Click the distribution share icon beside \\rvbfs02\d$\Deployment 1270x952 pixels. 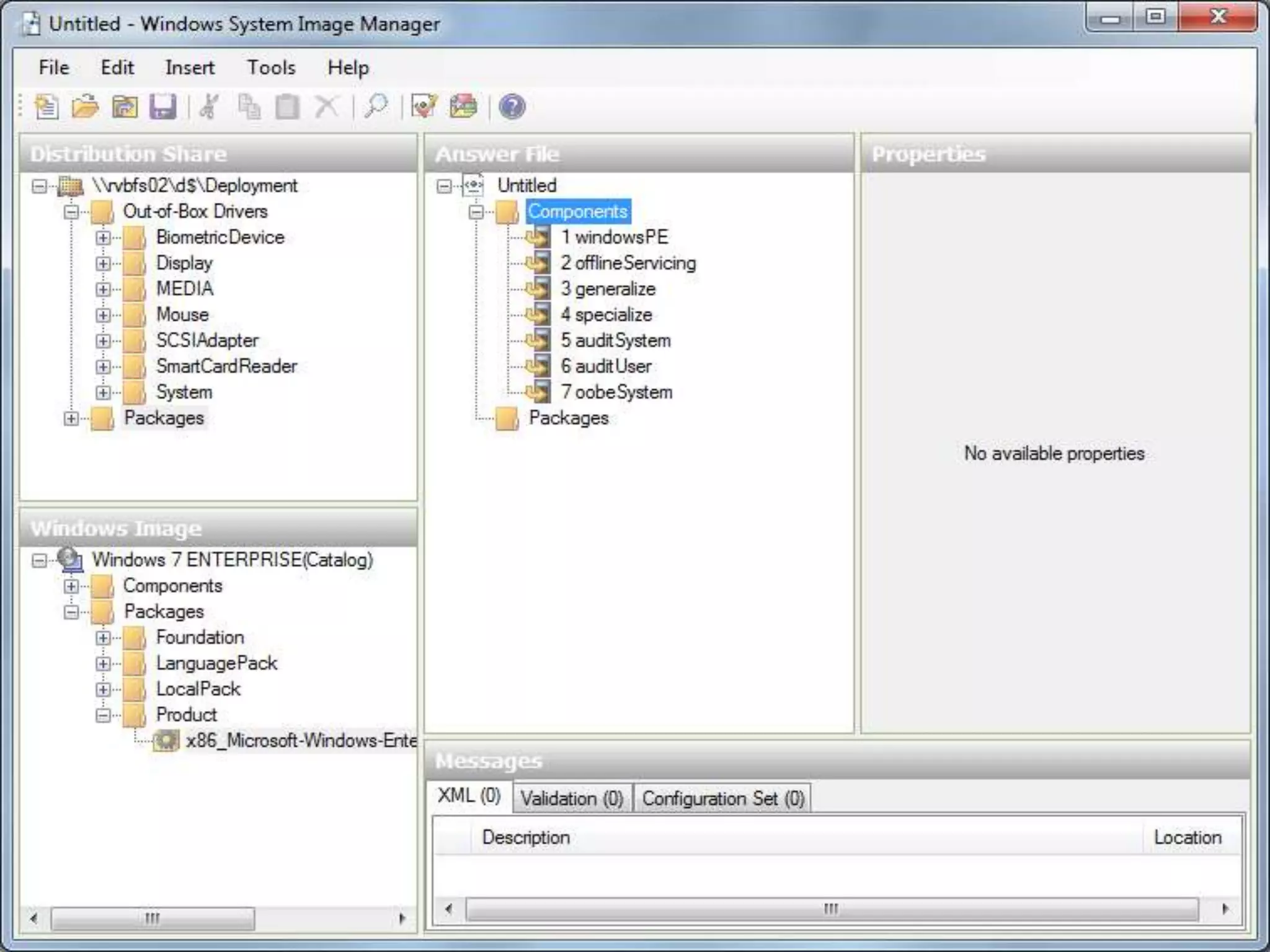[x=71, y=185]
